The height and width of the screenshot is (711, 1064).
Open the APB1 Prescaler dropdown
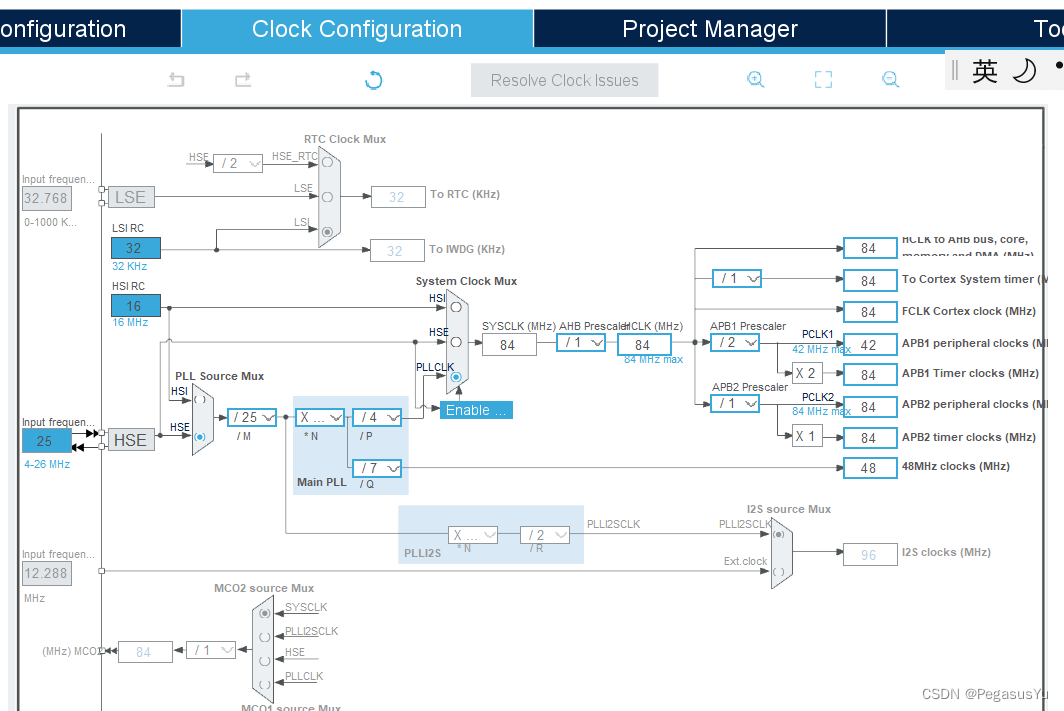[735, 342]
